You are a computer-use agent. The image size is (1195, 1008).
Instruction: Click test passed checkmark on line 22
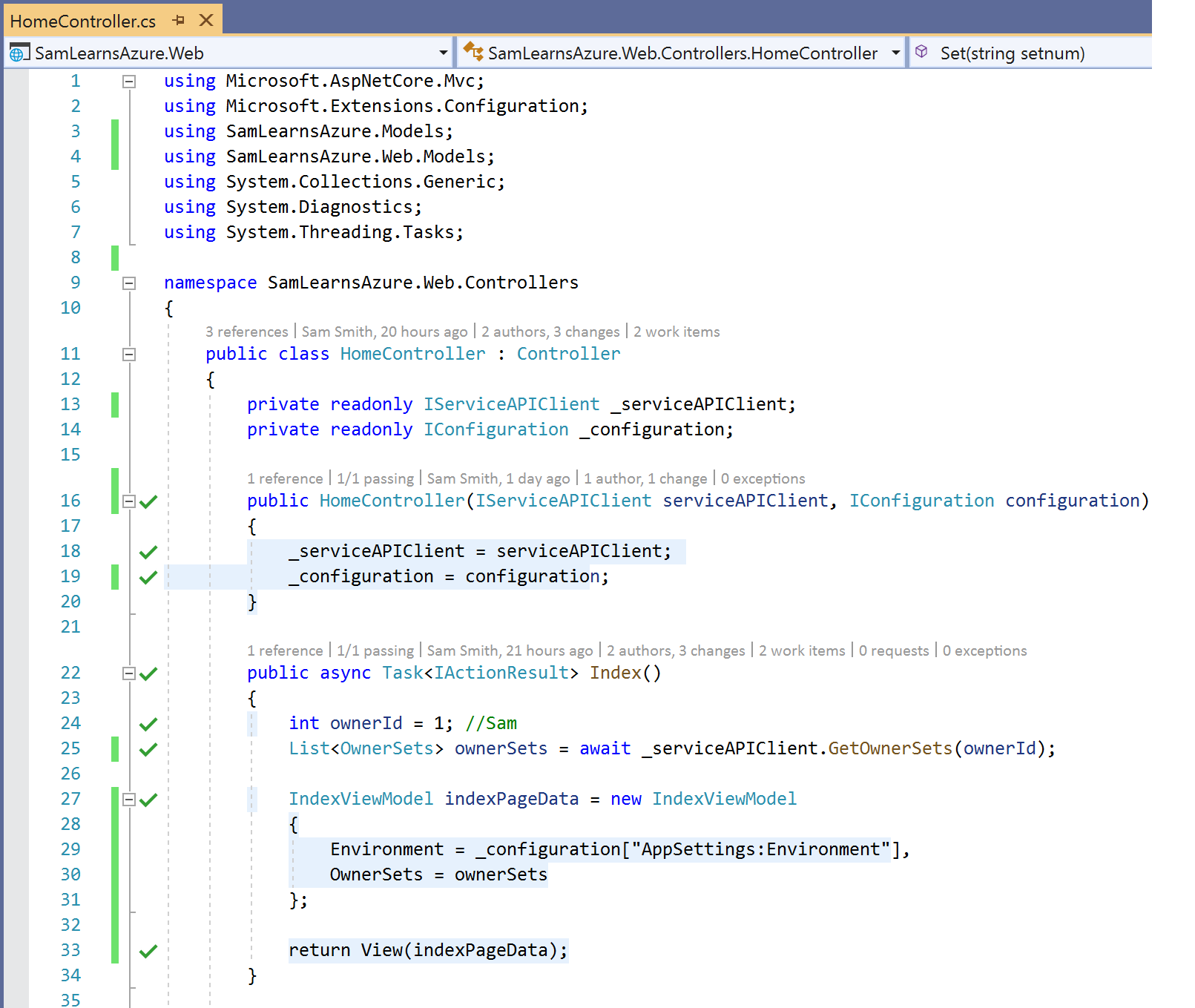click(x=148, y=674)
